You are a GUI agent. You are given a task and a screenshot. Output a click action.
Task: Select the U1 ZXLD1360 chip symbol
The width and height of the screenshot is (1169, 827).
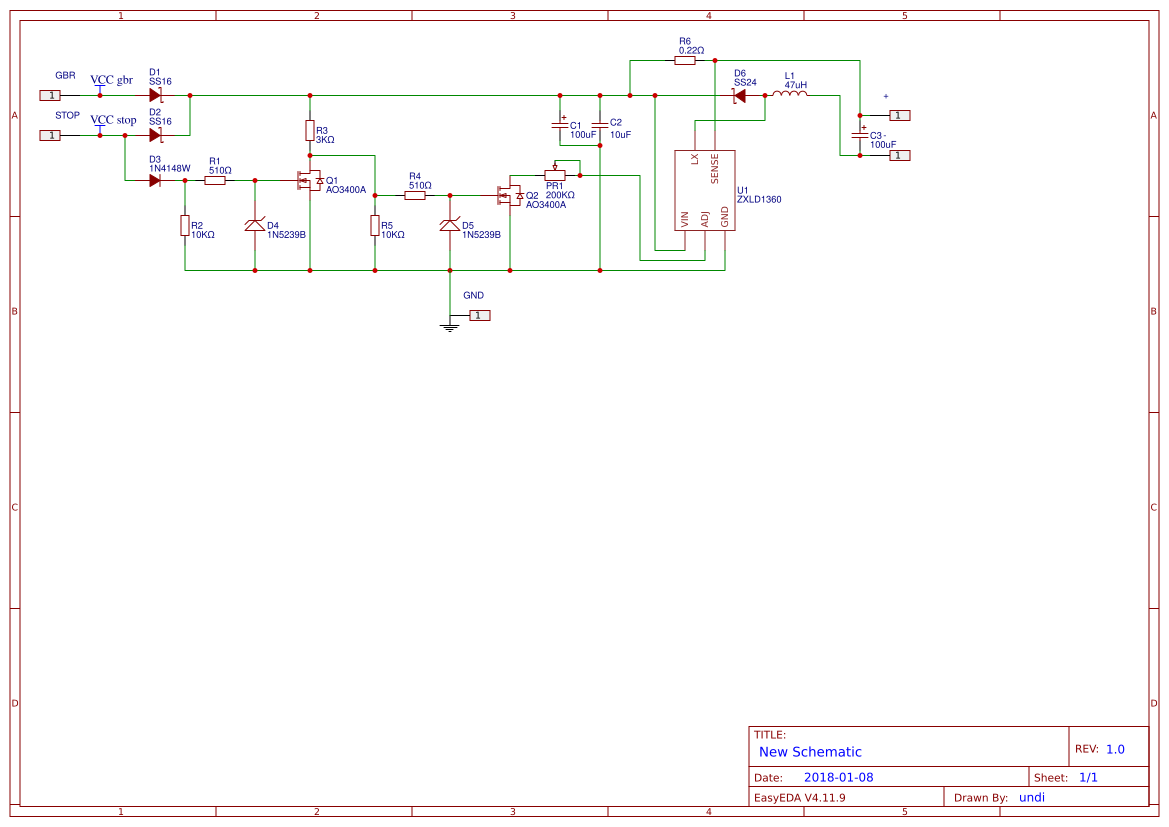(703, 190)
